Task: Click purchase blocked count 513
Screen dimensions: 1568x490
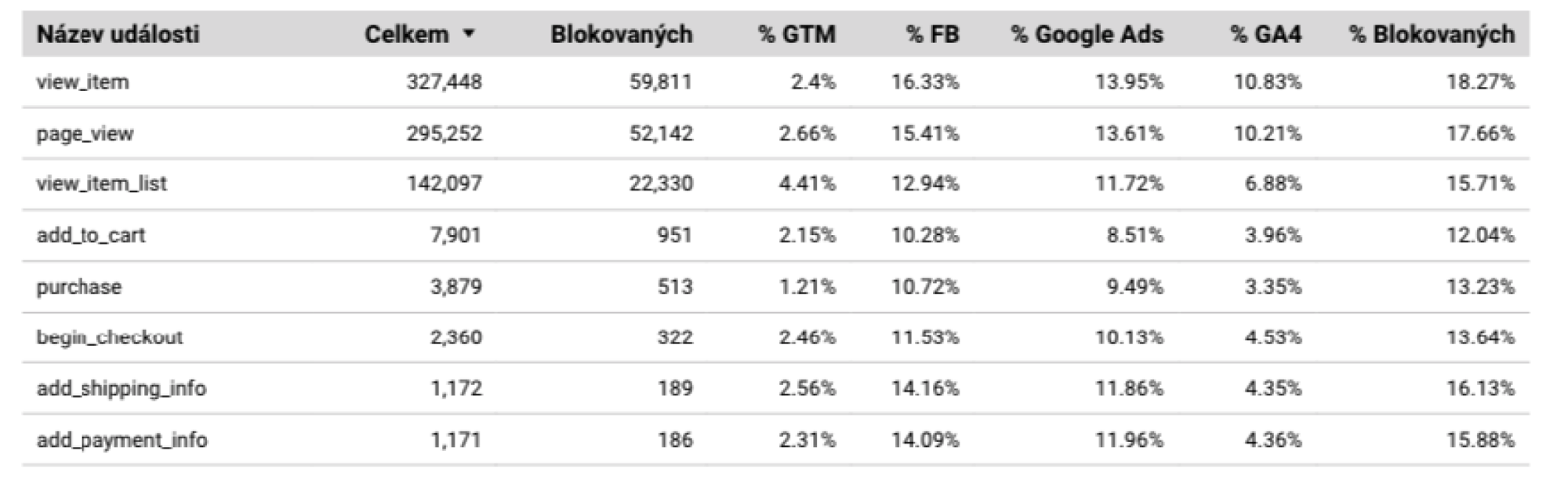Action: click(x=675, y=287)
